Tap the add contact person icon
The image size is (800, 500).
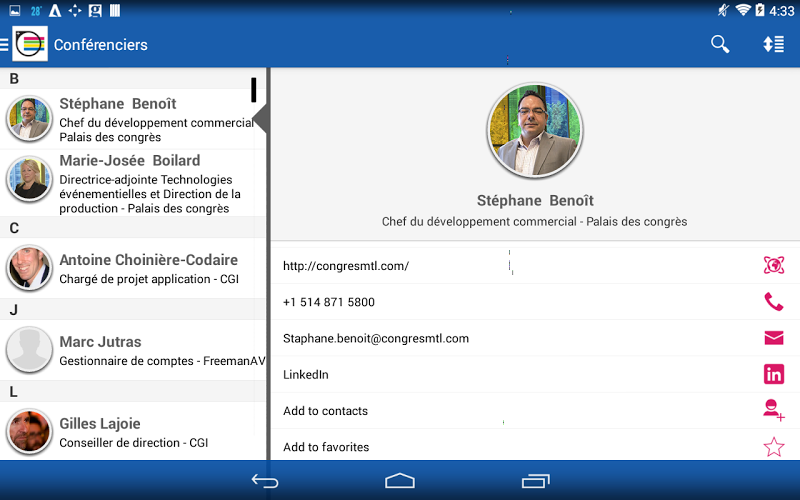(x=773, y=410)
